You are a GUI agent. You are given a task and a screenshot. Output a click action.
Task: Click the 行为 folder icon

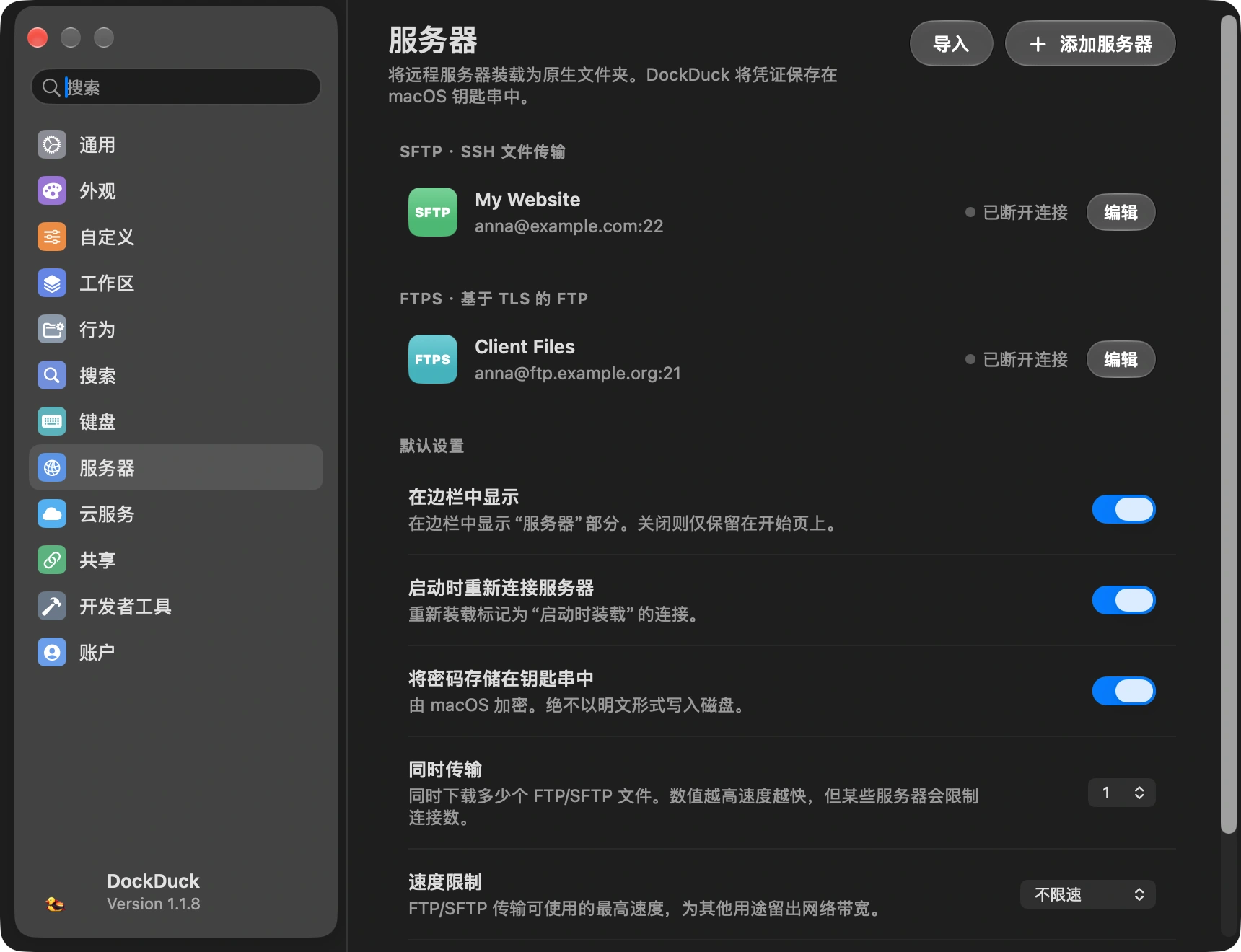pyautogui.click(x=52, y=330)
